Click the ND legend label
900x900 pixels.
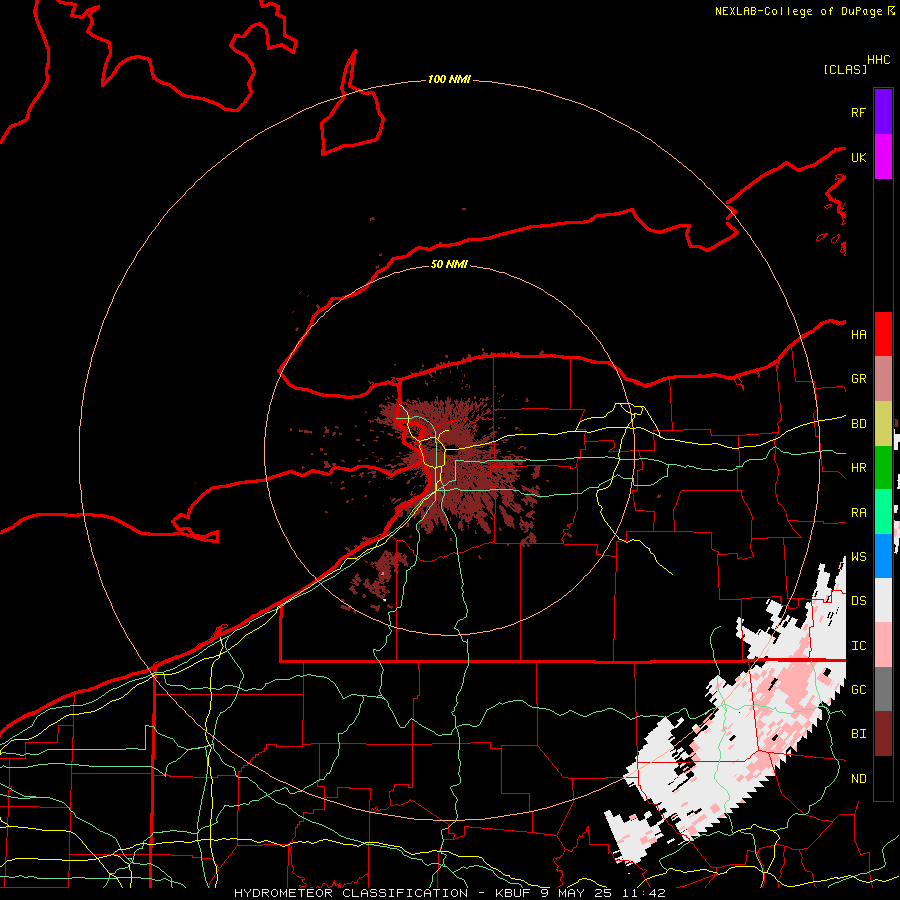coord(858,779)
